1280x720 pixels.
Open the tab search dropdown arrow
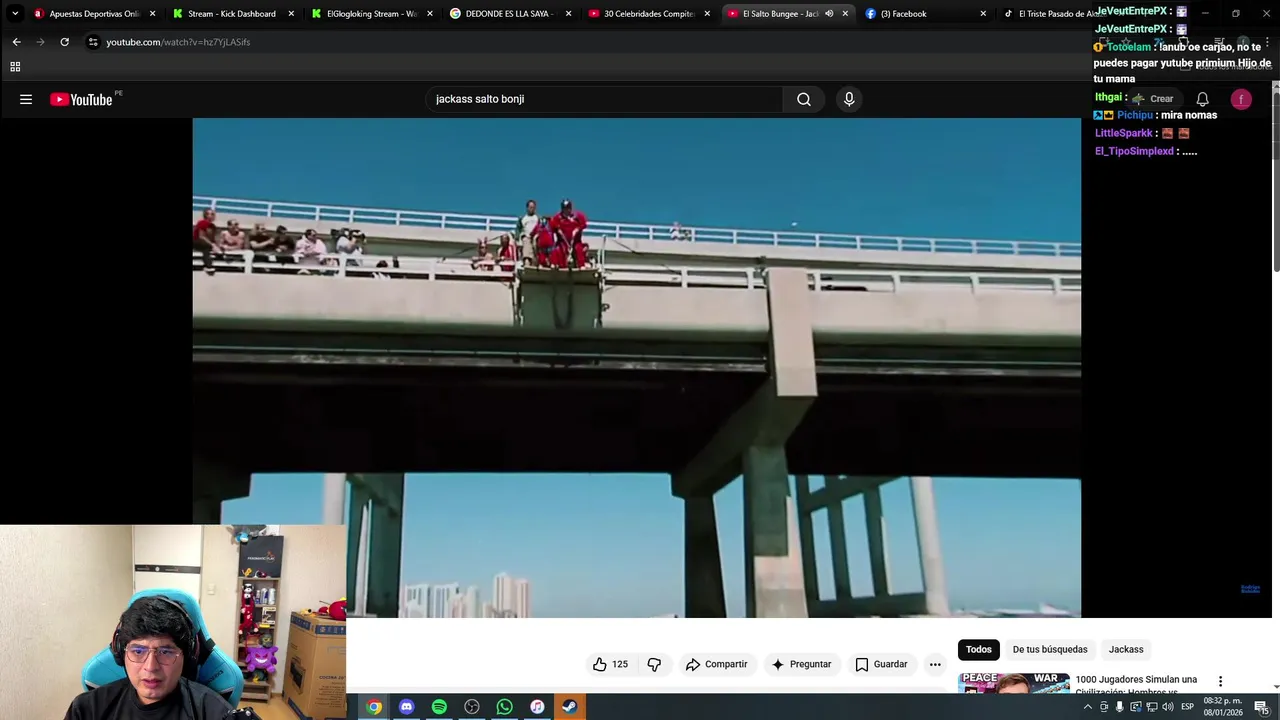click(x=14, y=14)
